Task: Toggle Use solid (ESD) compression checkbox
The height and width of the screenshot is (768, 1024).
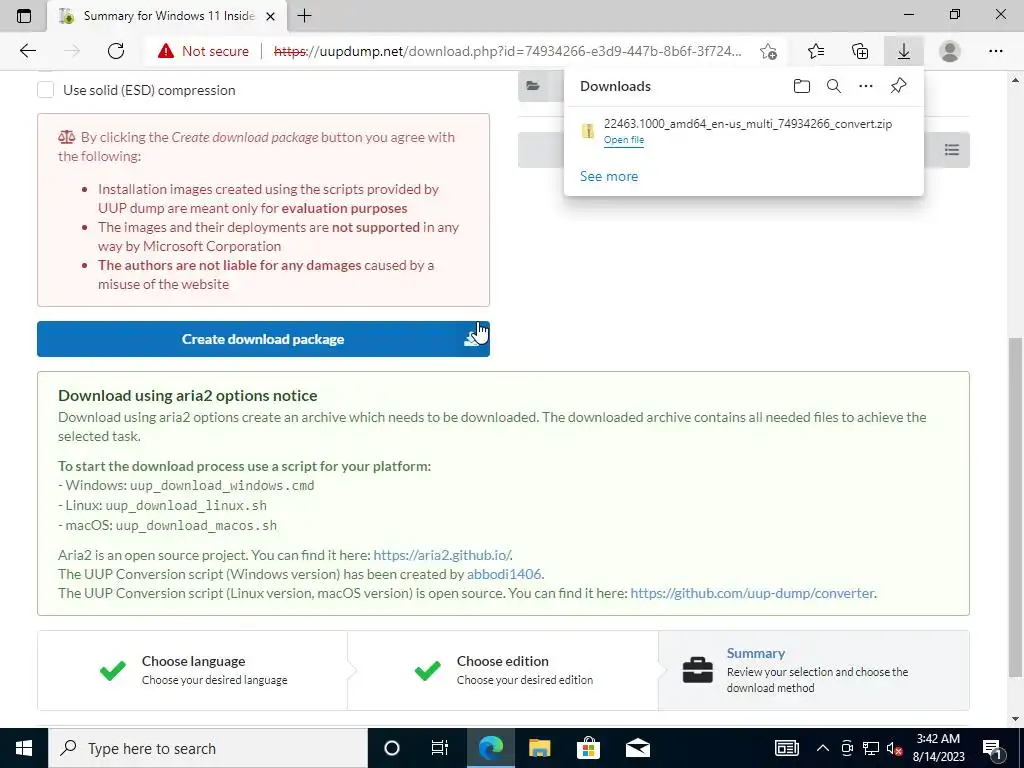Action: [45, 90]
